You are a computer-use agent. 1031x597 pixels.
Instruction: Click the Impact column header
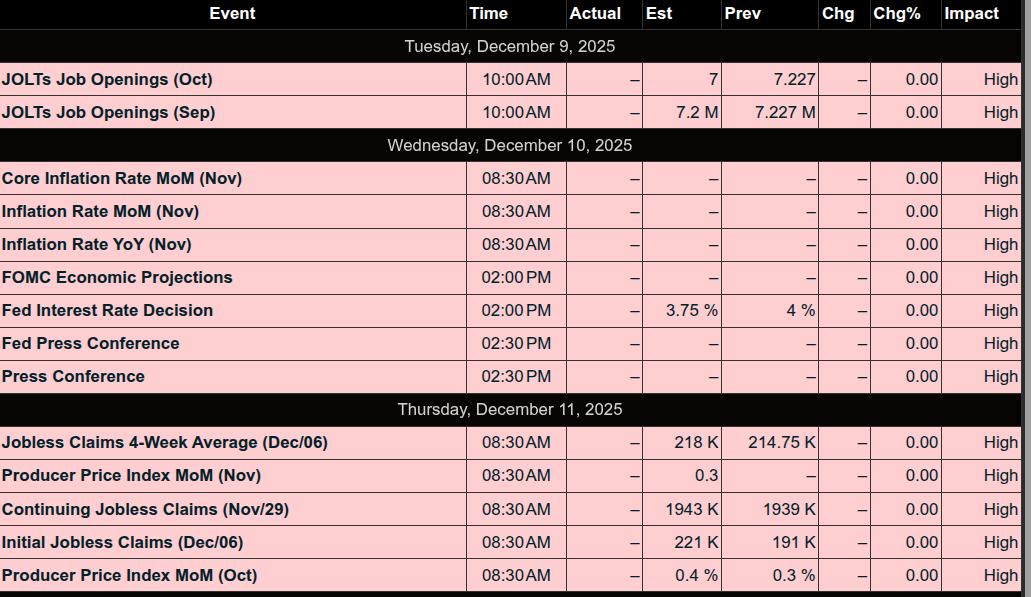(x=971, y=14)
